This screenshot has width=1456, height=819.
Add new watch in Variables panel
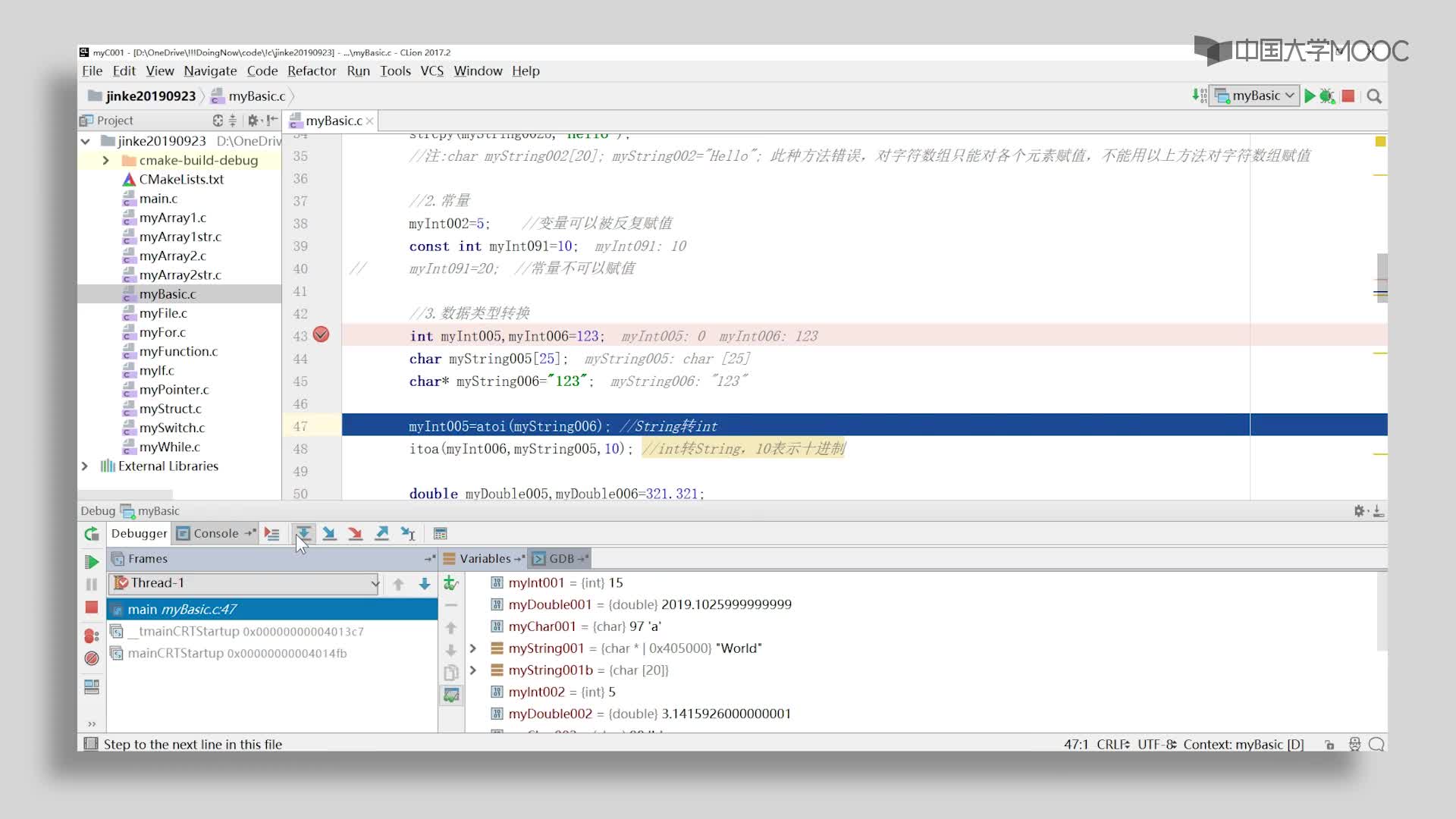point(451,583)
